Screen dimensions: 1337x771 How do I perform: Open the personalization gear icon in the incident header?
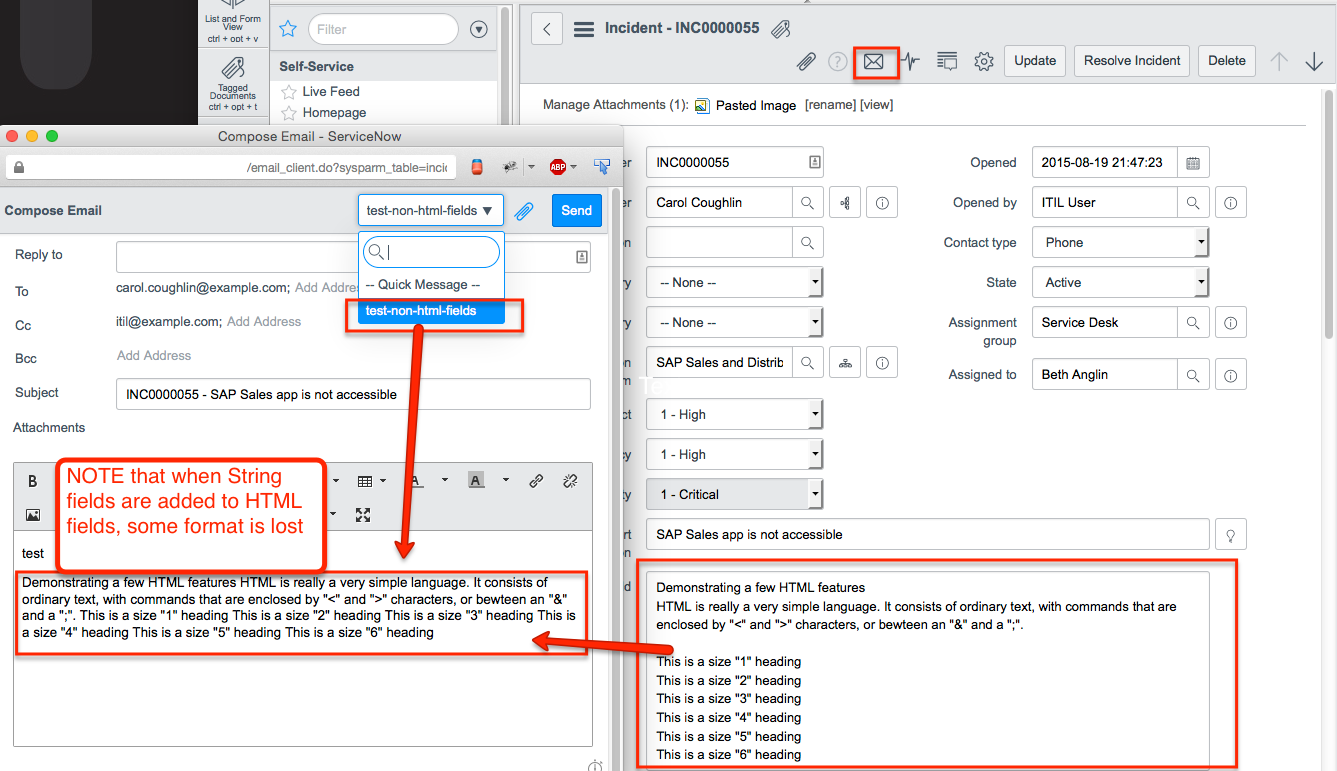(983, 61)
